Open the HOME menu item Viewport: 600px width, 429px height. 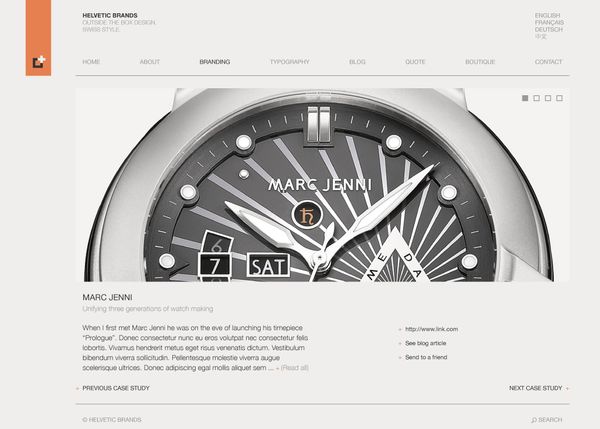pos(91,62)
